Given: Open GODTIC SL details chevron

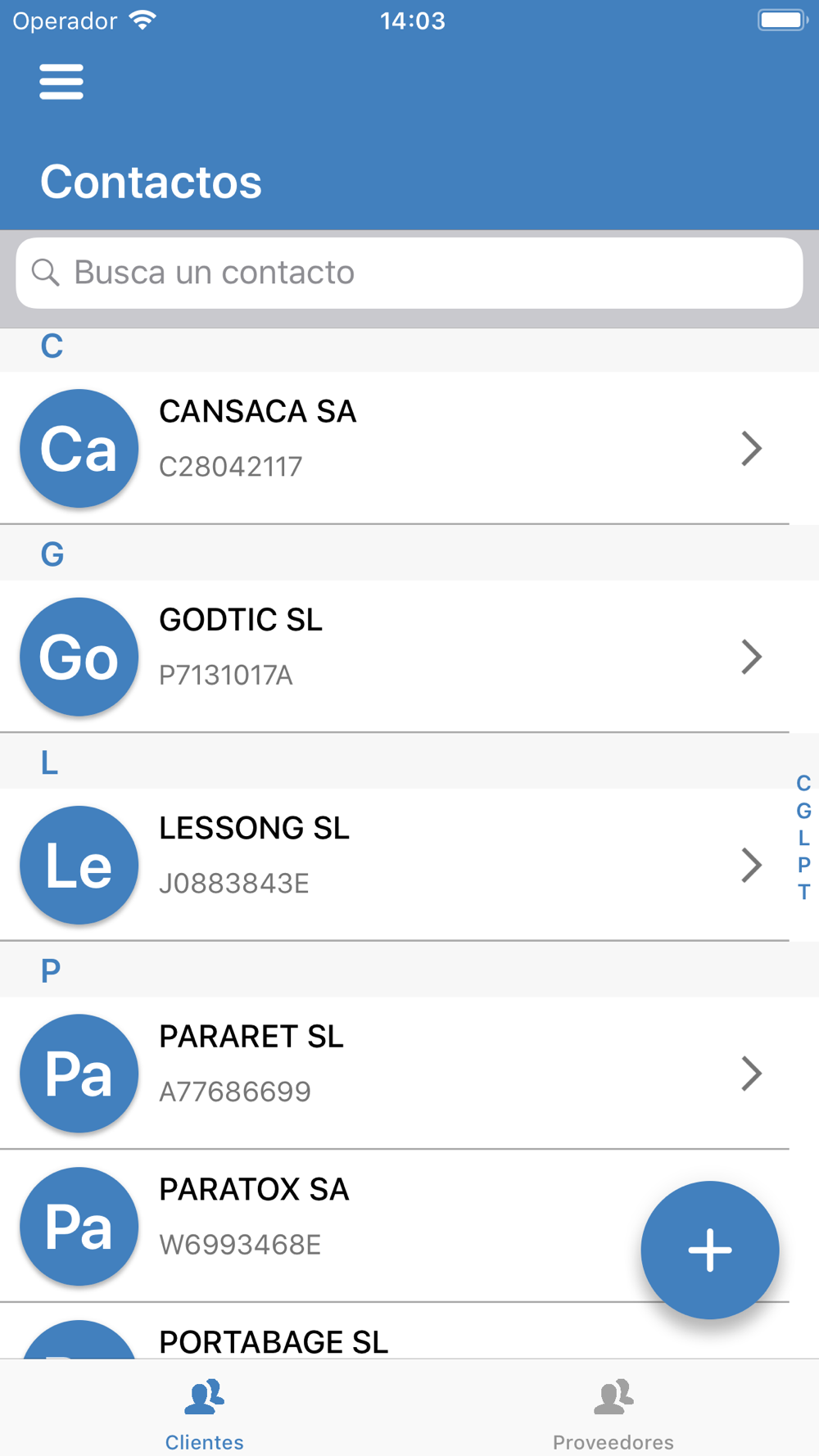Looking at the screenshot, I should pyautogui.click(x=752, y=657).
